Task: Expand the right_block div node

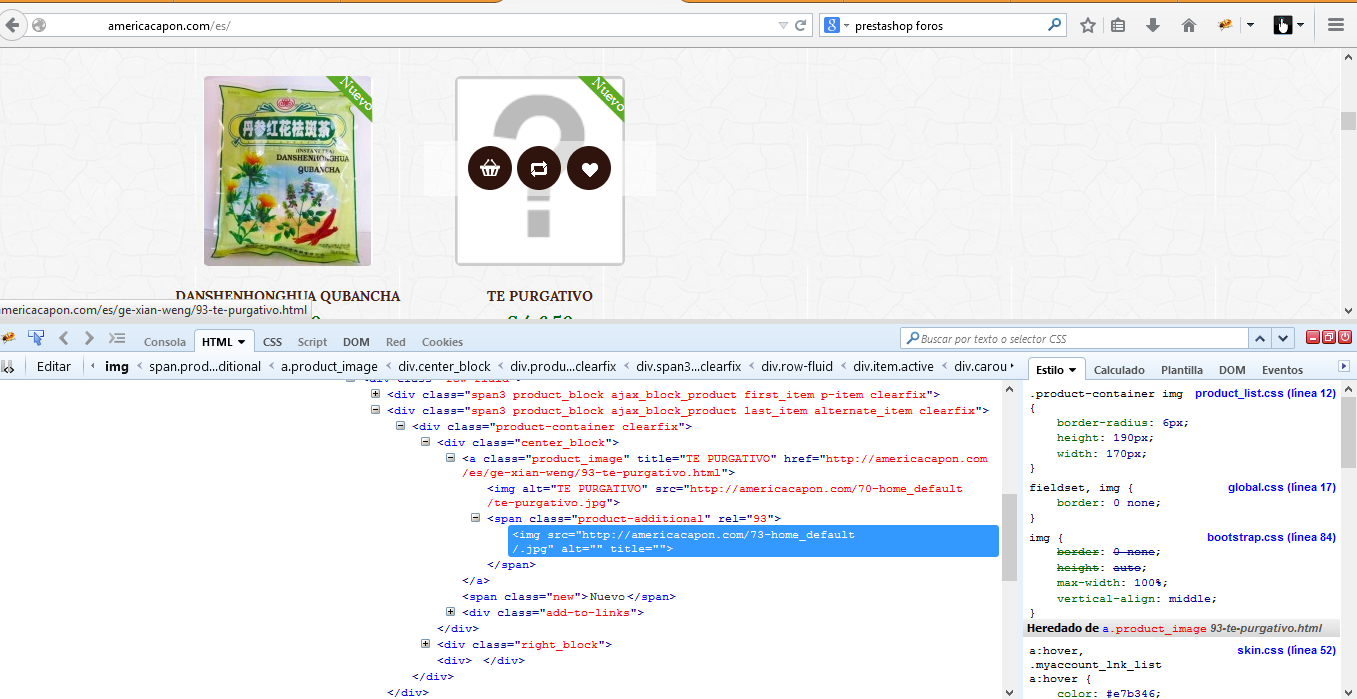Action: click(x=426, y=644)
